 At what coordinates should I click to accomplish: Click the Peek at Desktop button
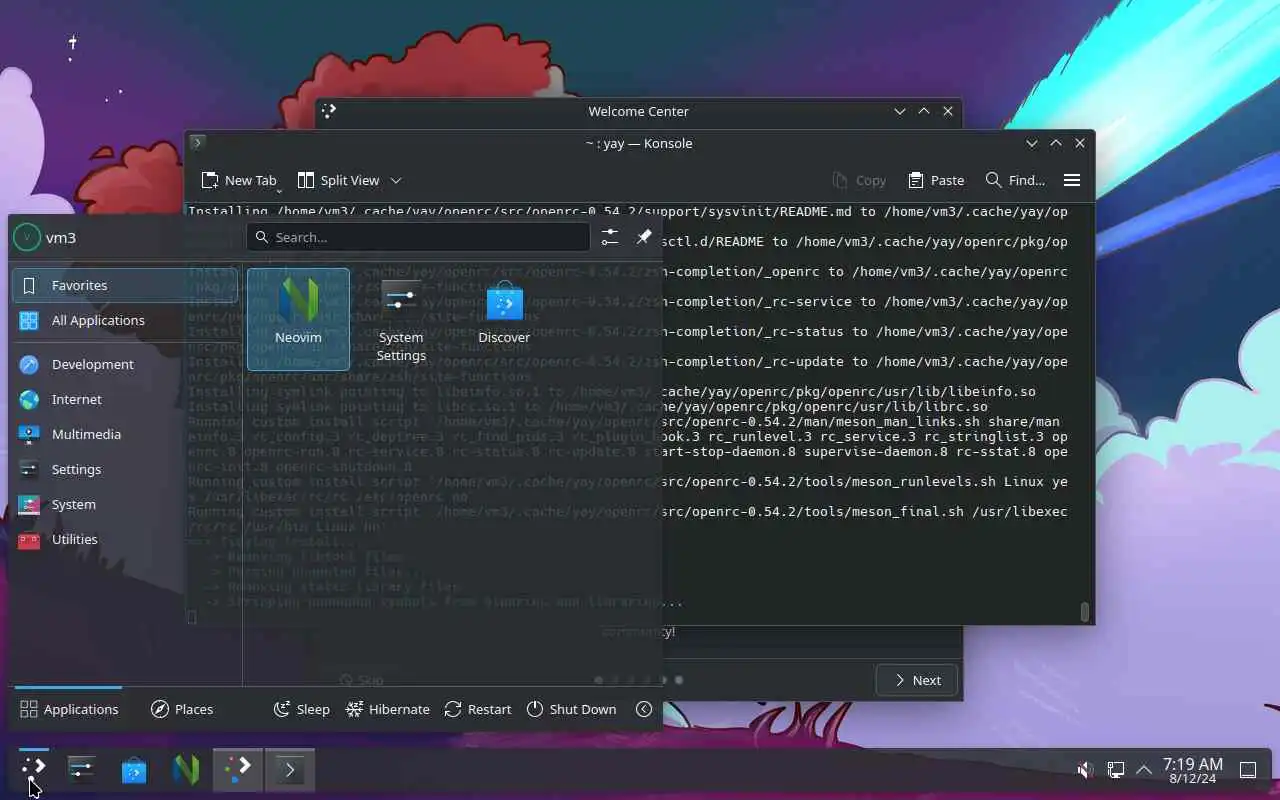(1248, 769)
